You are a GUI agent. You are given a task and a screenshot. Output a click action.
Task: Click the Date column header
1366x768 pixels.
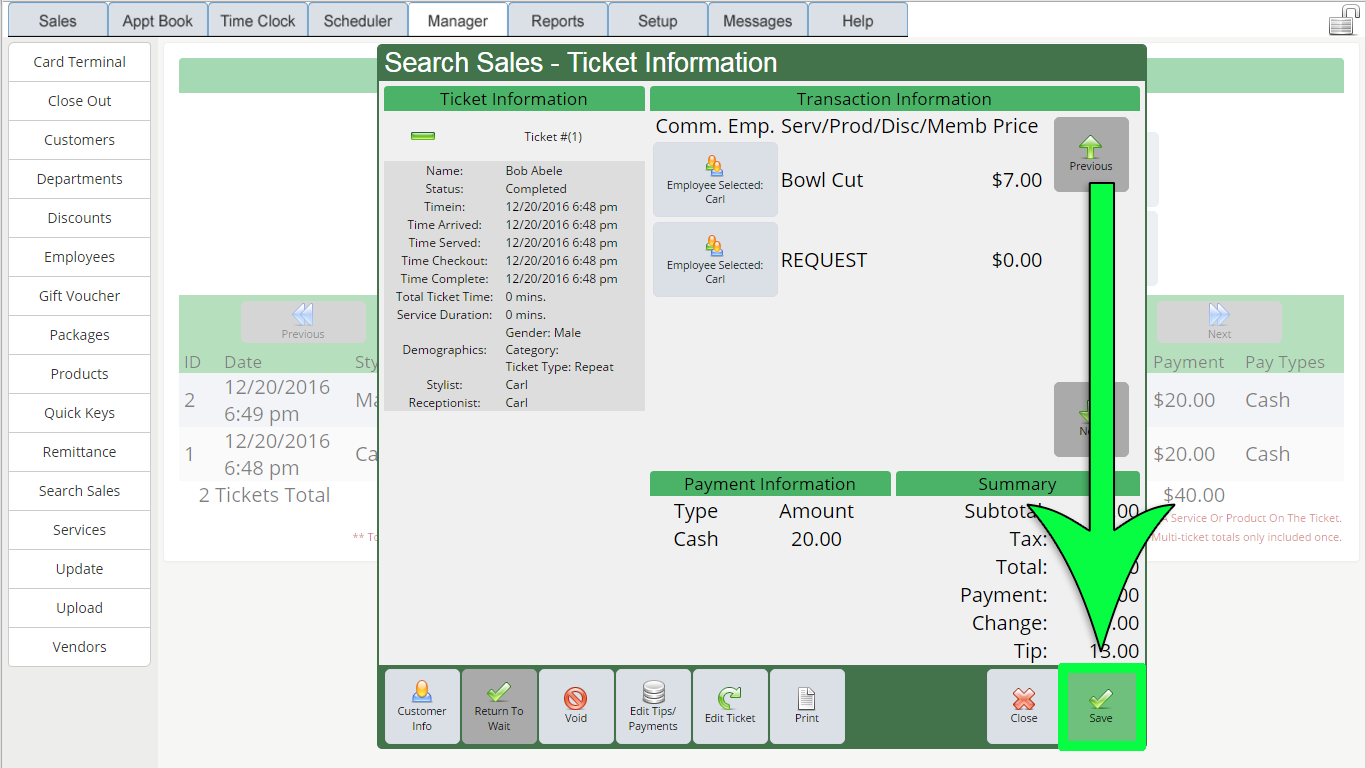243,362
